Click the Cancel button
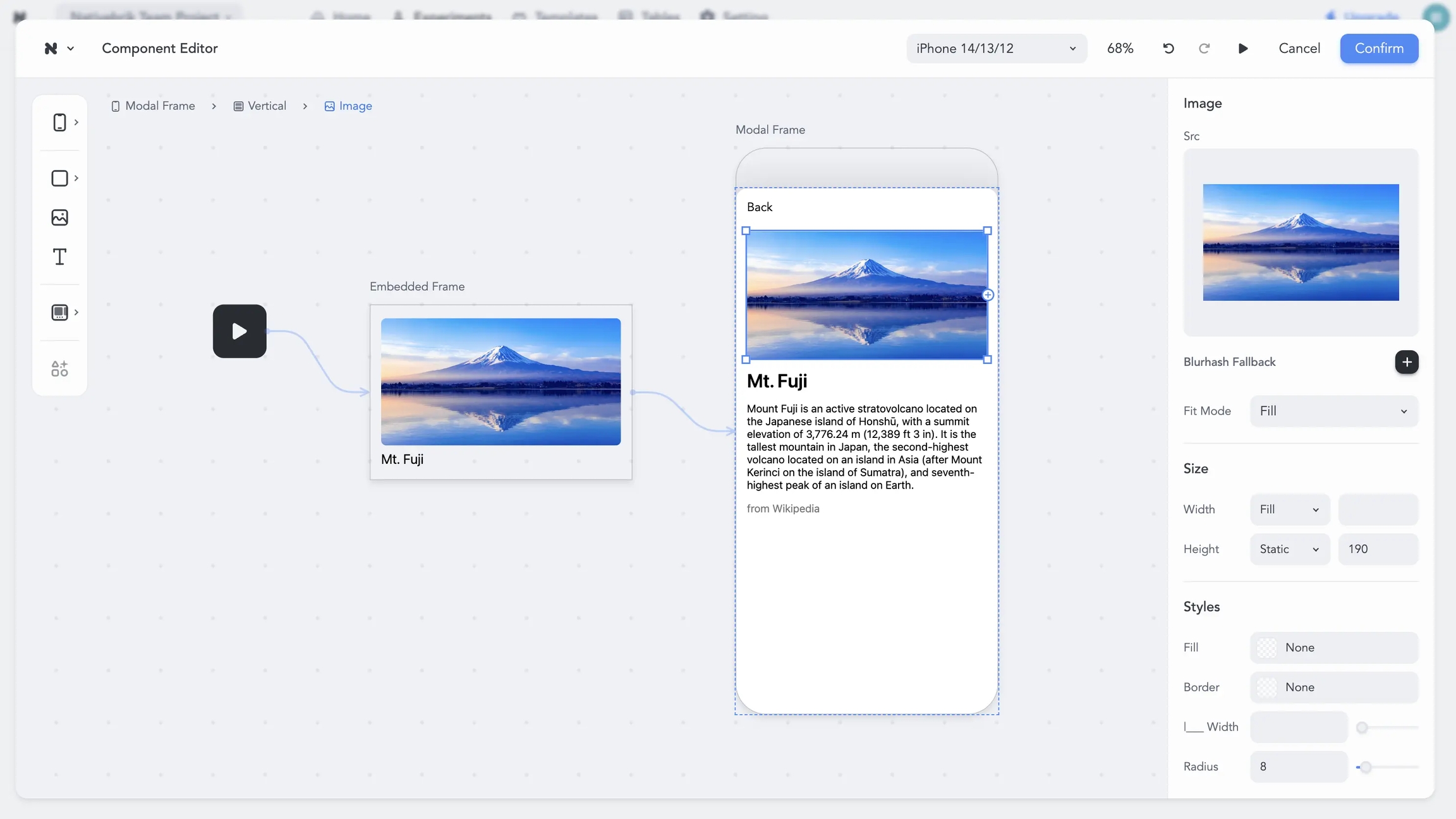 [x=1299, y=49]
